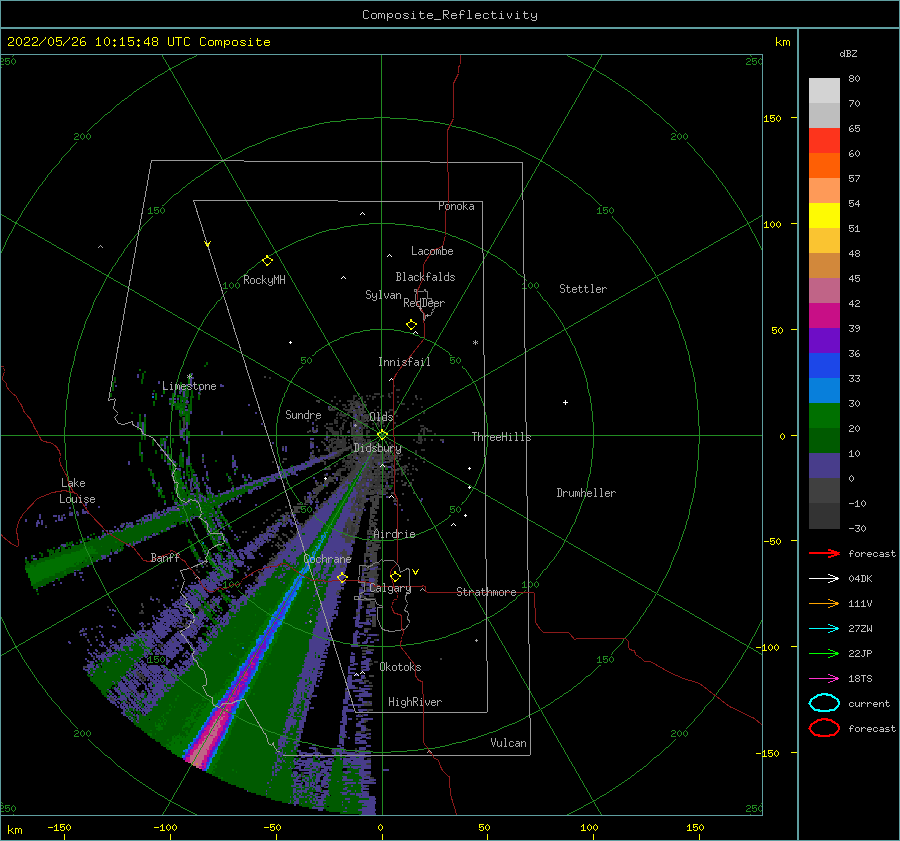The image size is (900, 841).
Task: Click the yellow diamond marker near RockyMH
Action: tap(267, 261)
